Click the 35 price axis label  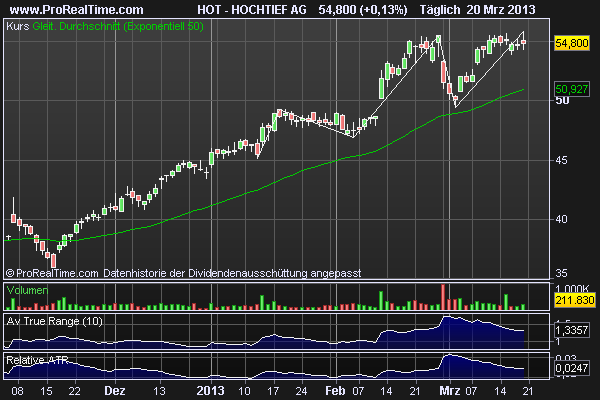pos(561,273)
